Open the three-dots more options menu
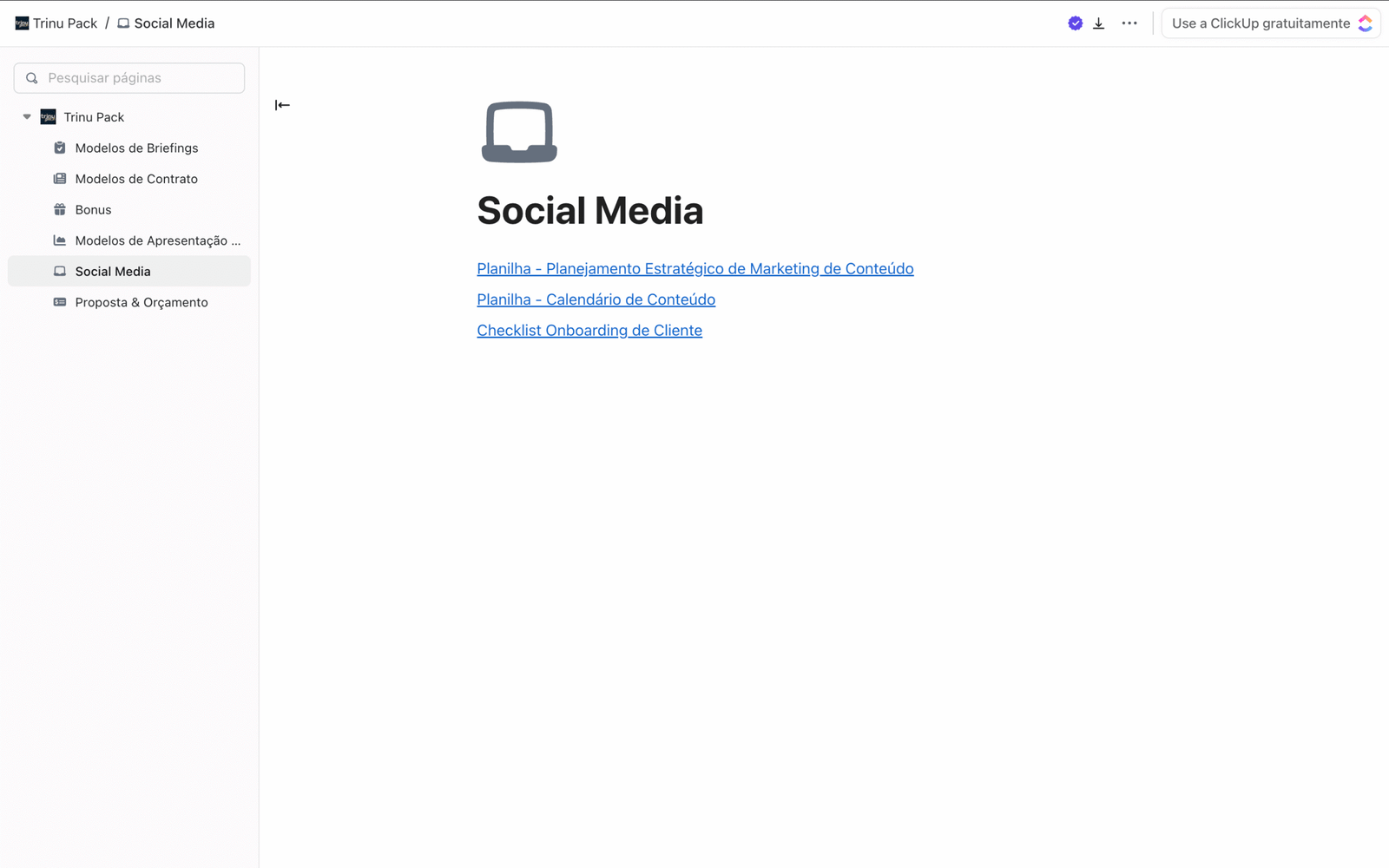The height and width of the screenshot is (868, 1389). 1129,23
